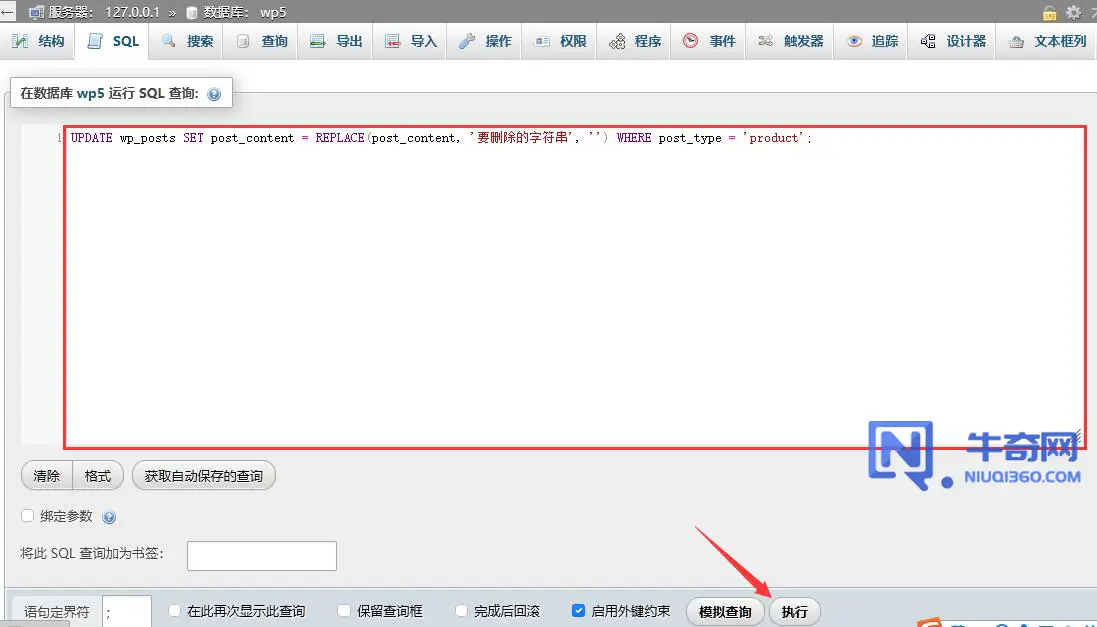The image size is (1097, 627).
Task: Click the wp5 database breadcrumb link
Action: click(x=273, y=12)
